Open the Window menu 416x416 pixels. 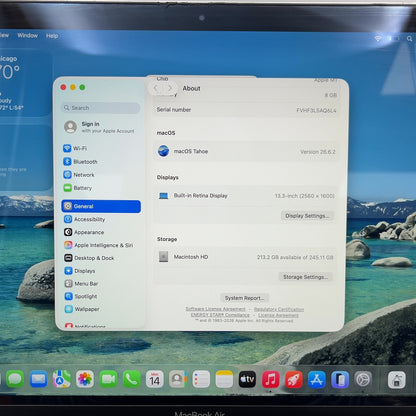tap(28, 35)
